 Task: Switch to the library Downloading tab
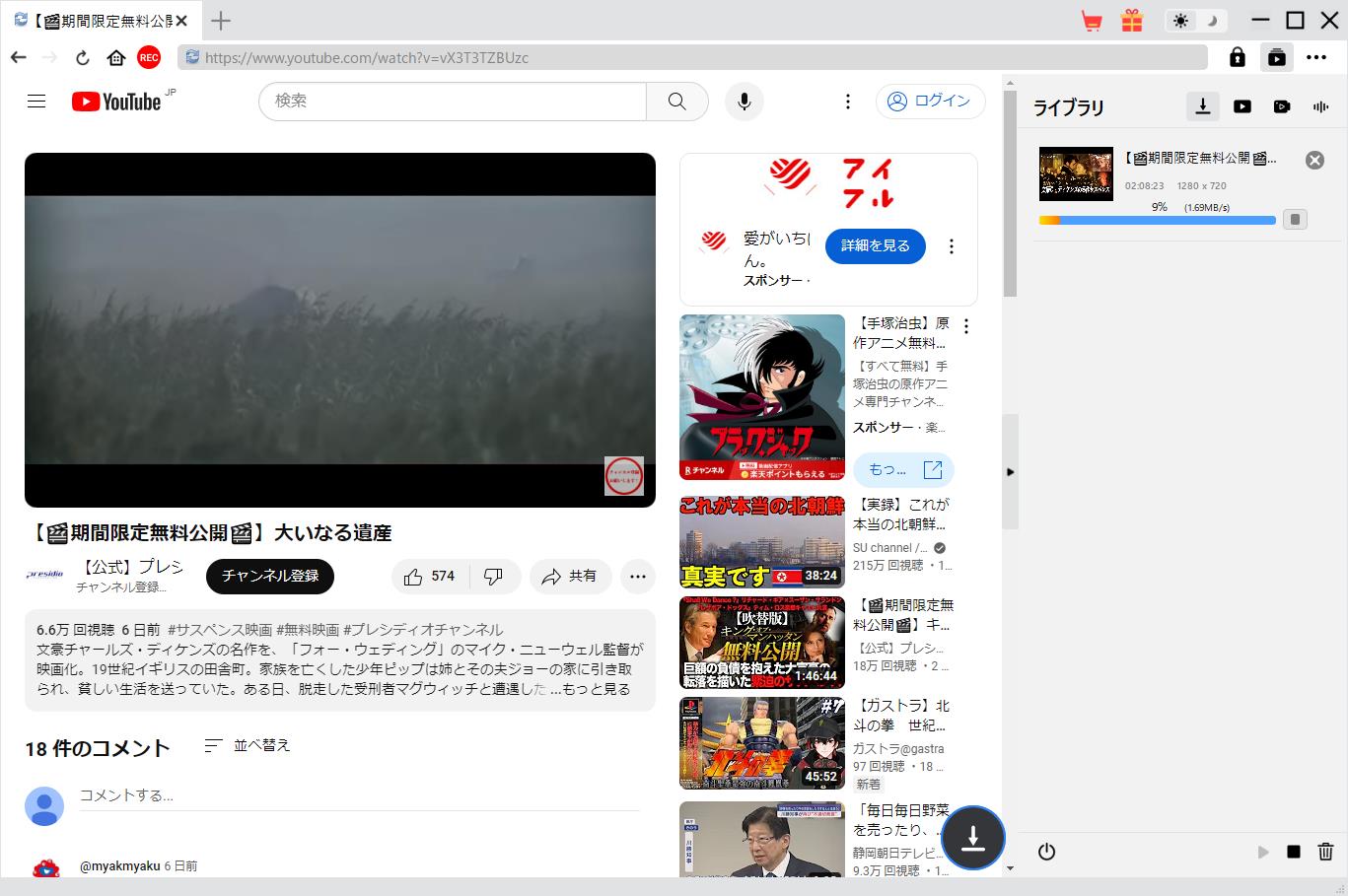tap(1203, 106)
